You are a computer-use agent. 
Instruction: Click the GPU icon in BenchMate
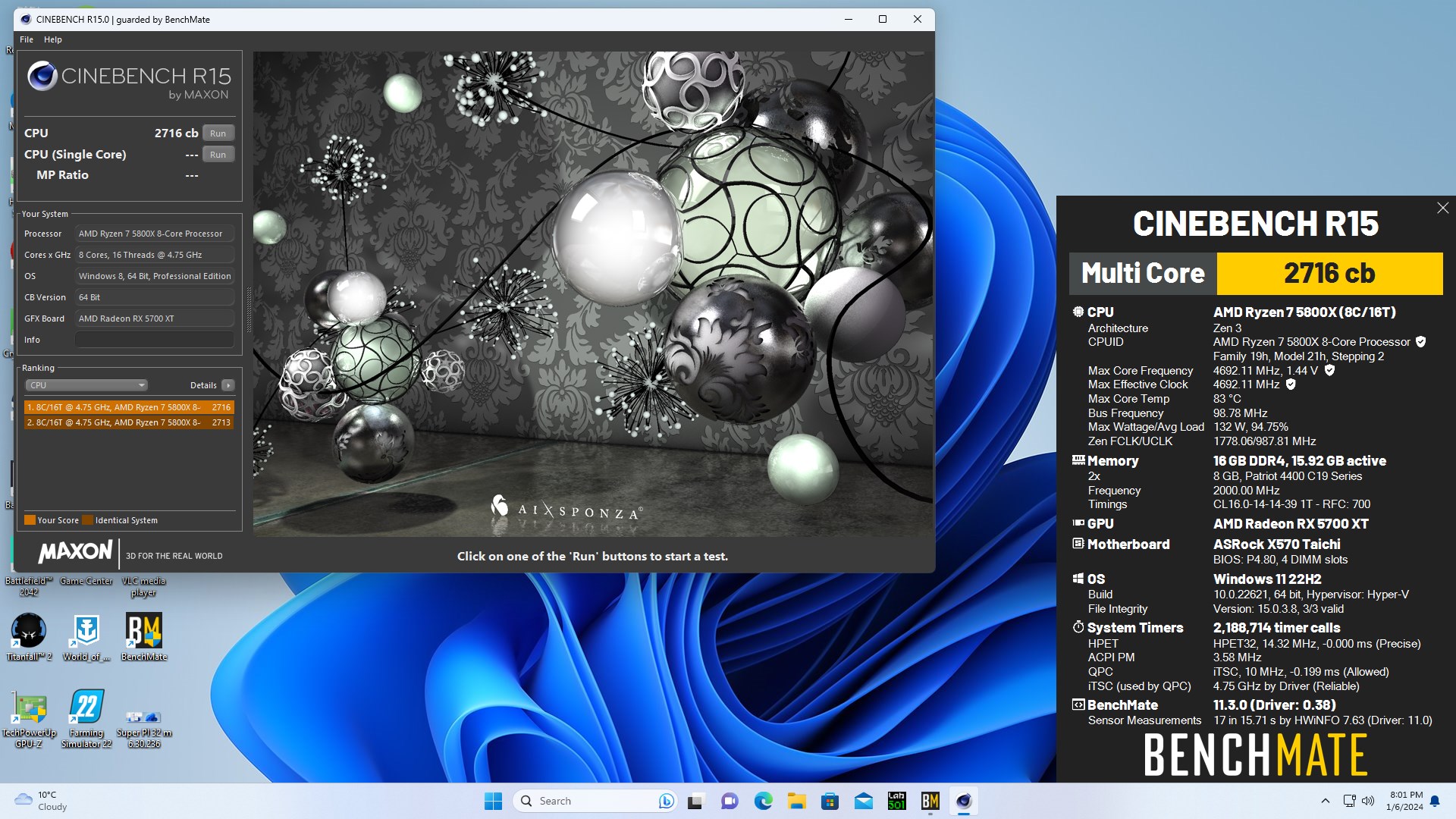coord(1078,523)
